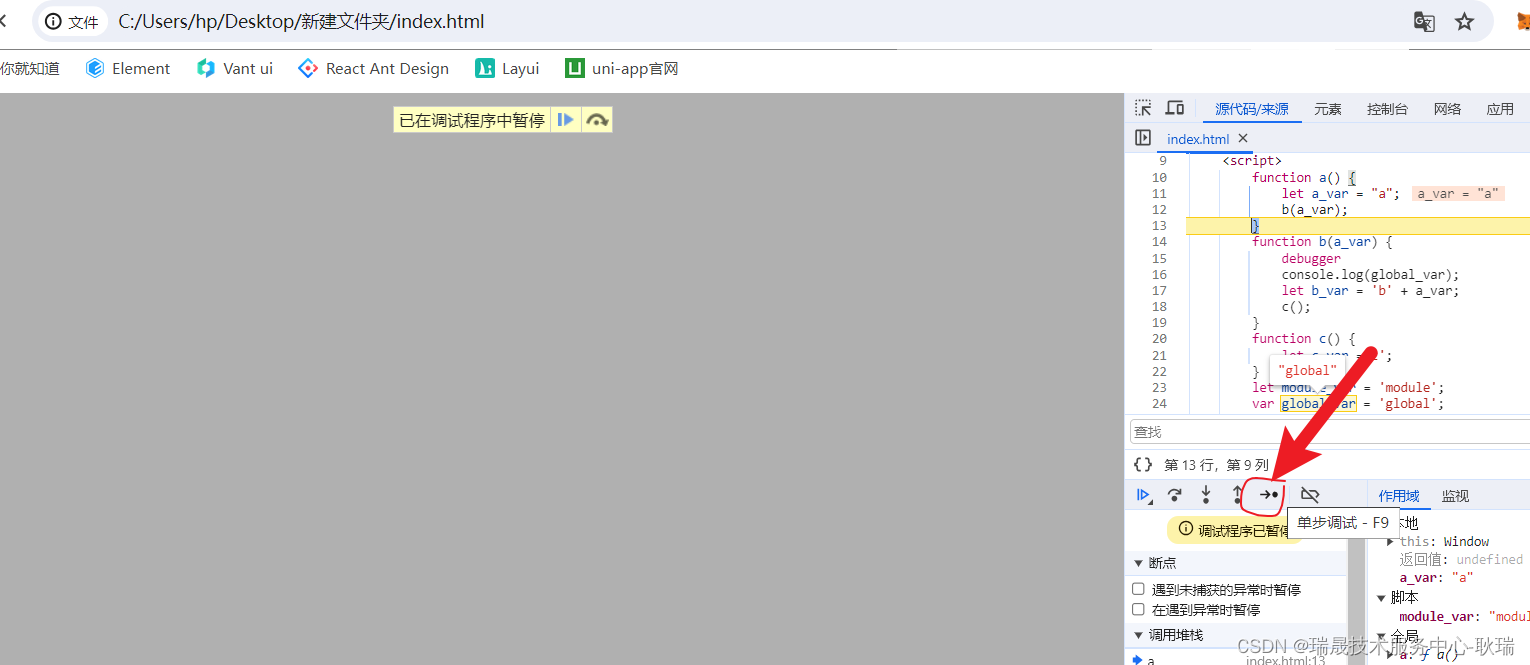
Task: Select call stack frame a
Action: point(1150,659)
